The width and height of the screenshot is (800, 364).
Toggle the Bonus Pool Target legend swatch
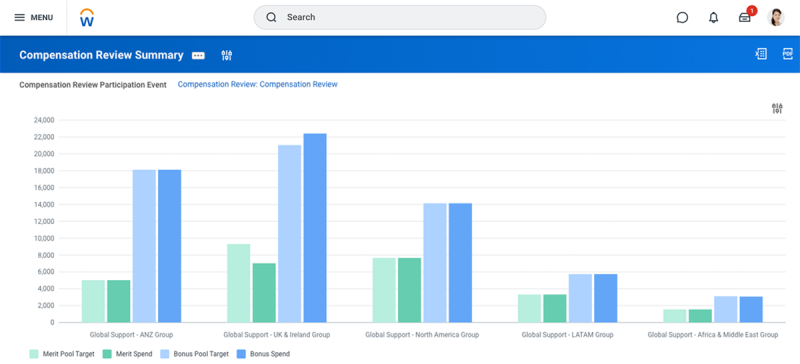point(165,354)
